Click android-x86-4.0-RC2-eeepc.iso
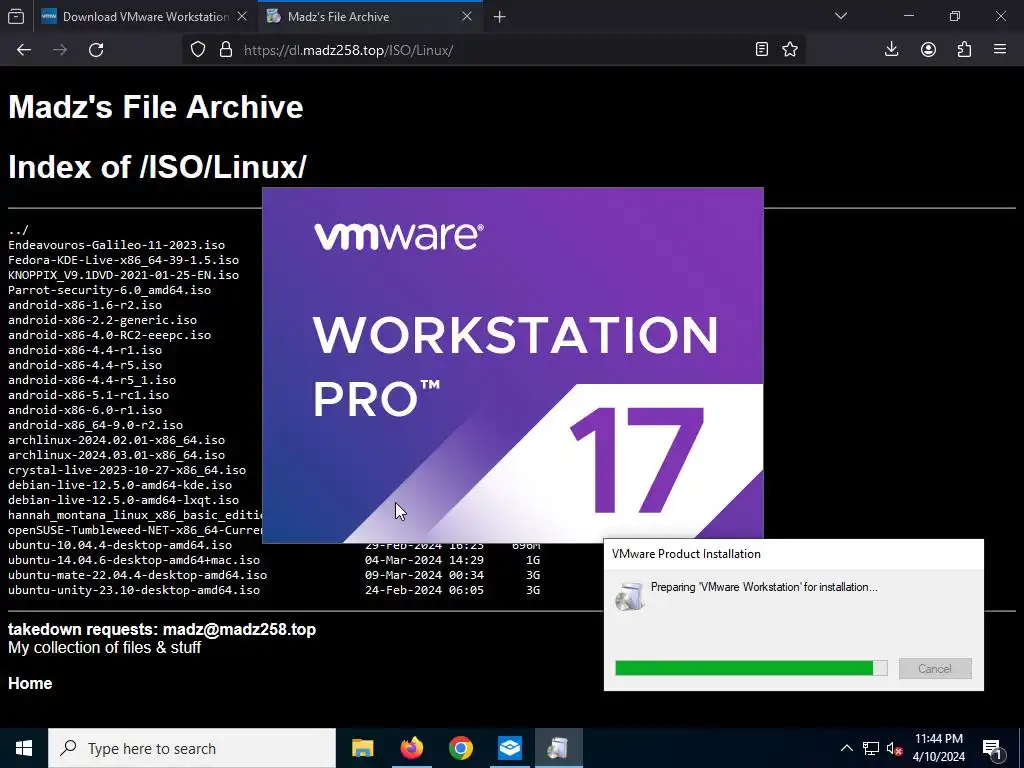Screen dimensions: 1024x768 click(x=109, y=335)
